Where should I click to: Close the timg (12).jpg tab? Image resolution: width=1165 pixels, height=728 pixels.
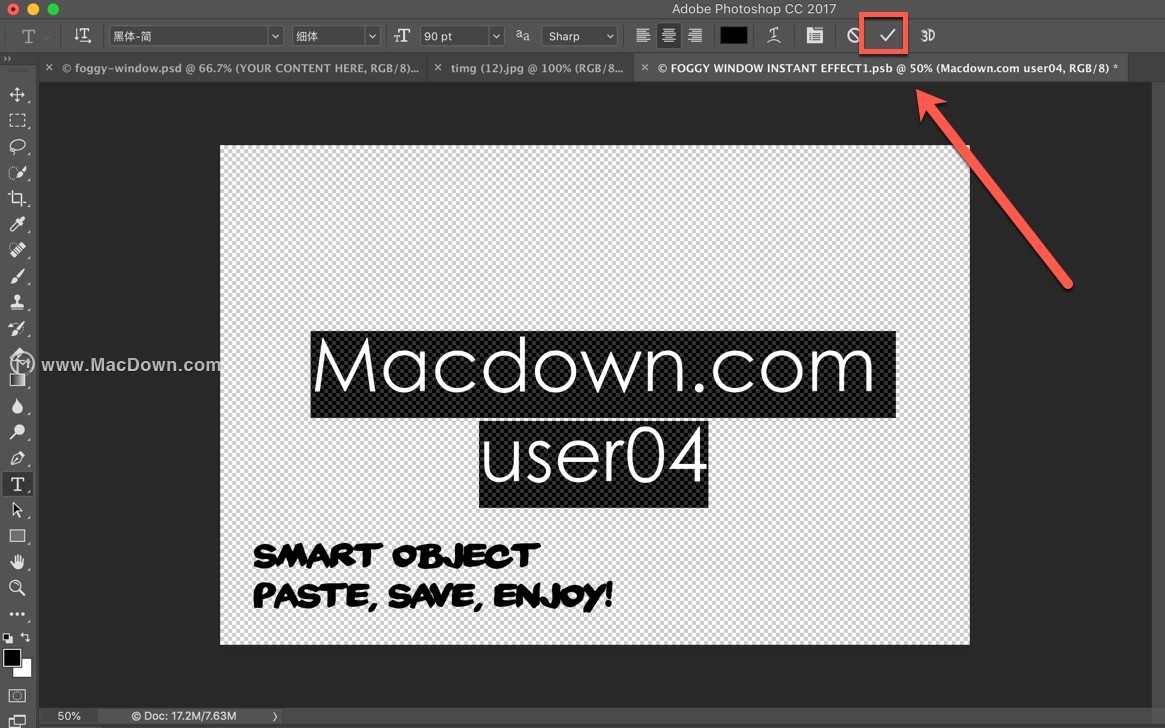pyautogui.click(x=438, y=68)
